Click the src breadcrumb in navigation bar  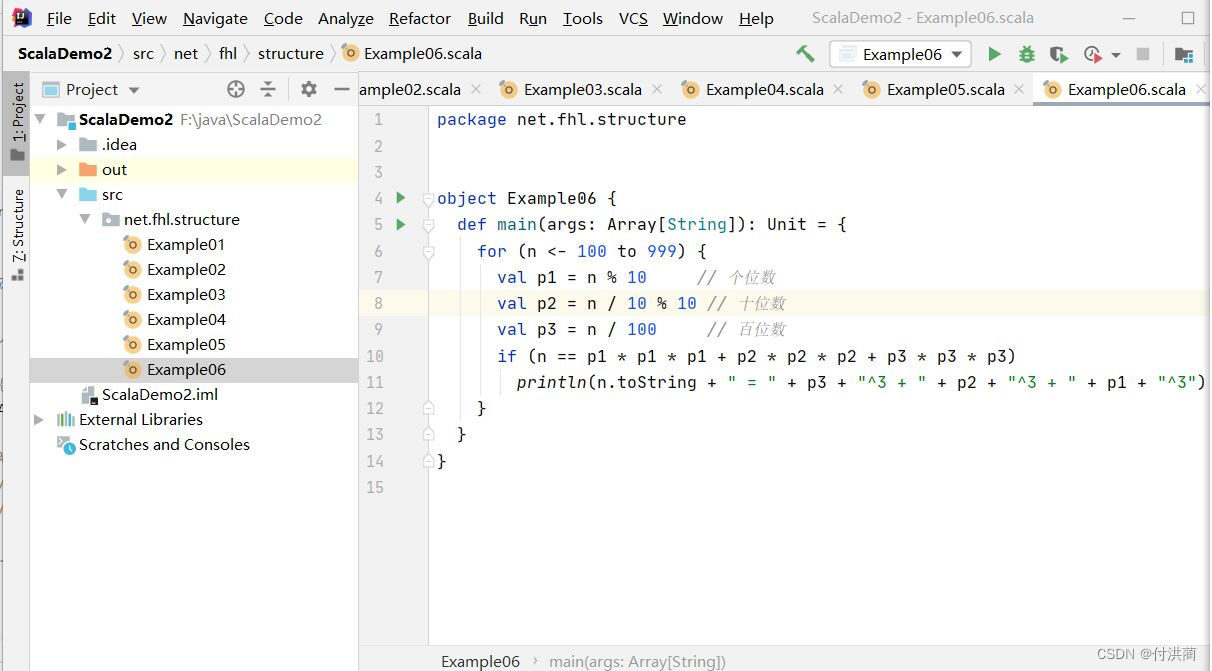click(x=143, y=53)
